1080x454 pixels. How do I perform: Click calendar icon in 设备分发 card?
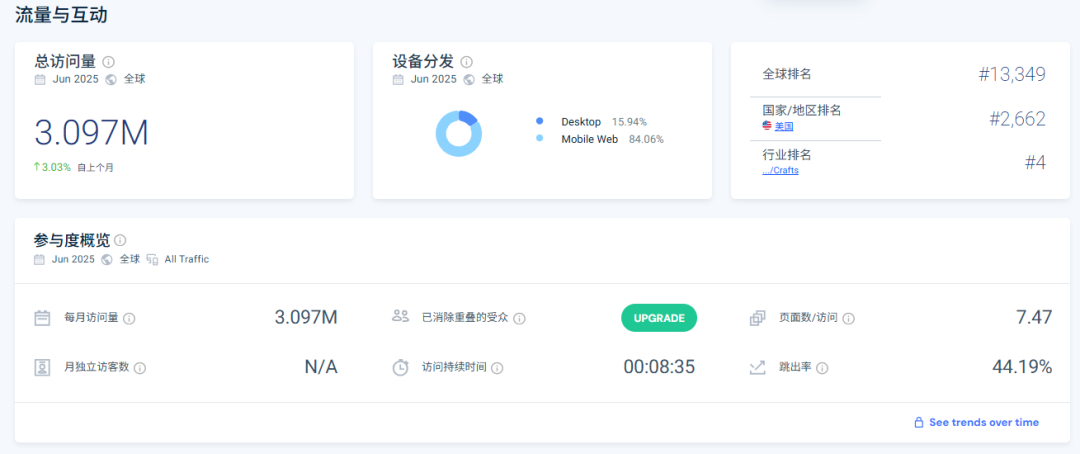(x=398, y=79)
